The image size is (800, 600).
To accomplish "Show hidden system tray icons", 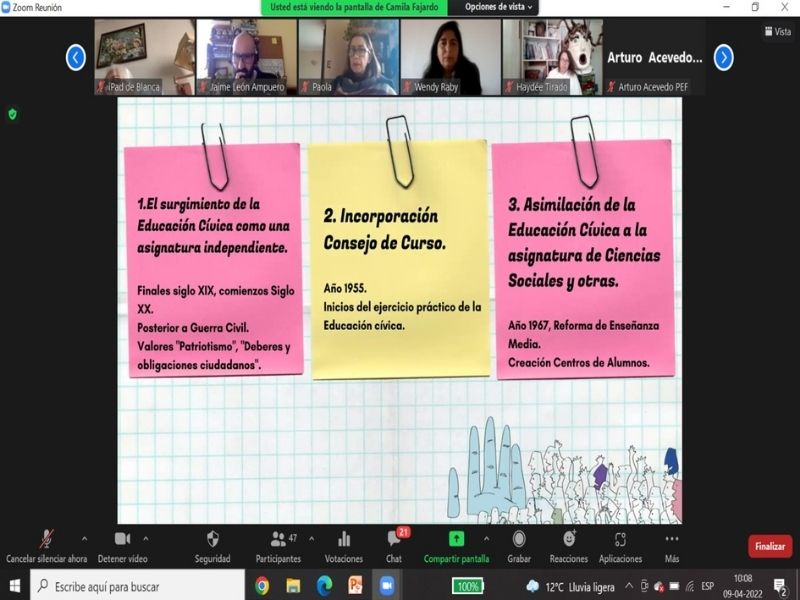I will tap(629, 586).
